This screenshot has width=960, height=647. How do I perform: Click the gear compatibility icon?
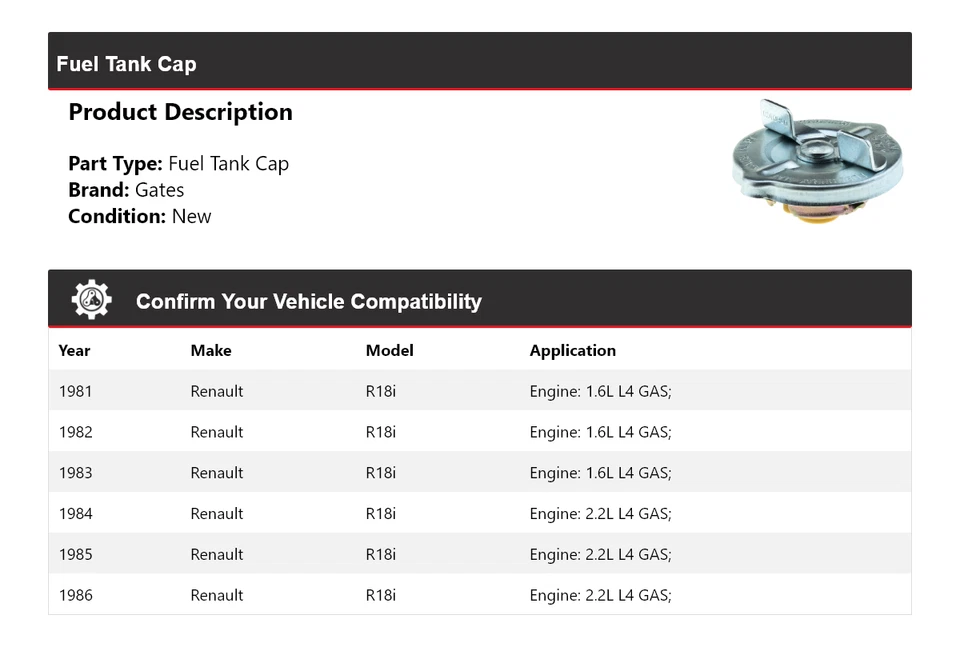tap(91, 300)
